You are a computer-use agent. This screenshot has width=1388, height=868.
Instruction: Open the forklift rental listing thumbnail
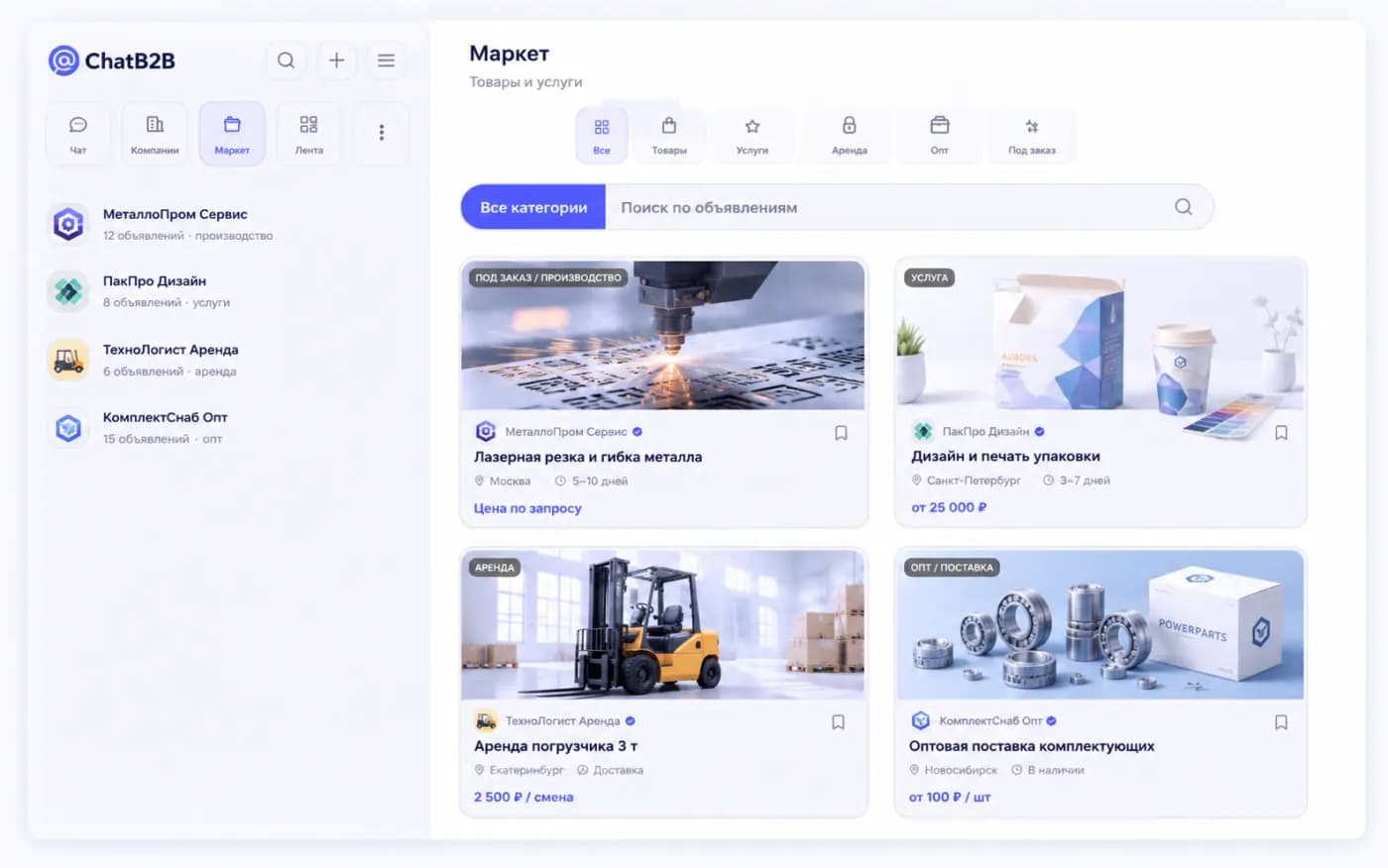click(x=663, y=625)
